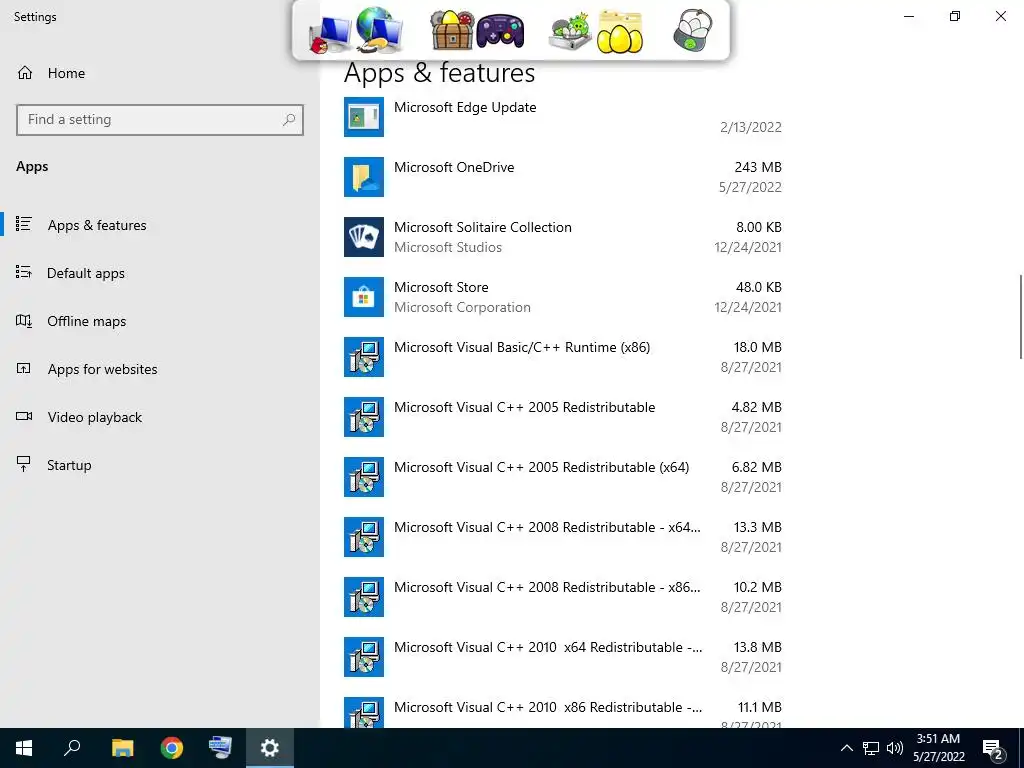Select Visual C++ 2008 Redistributable - x86 entry
Screen dimensions: 1024x768
point(563,598)
